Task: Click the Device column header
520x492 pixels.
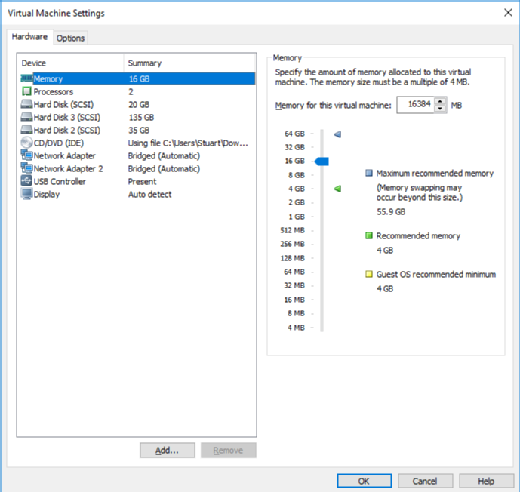Action: tap(70, 63)
